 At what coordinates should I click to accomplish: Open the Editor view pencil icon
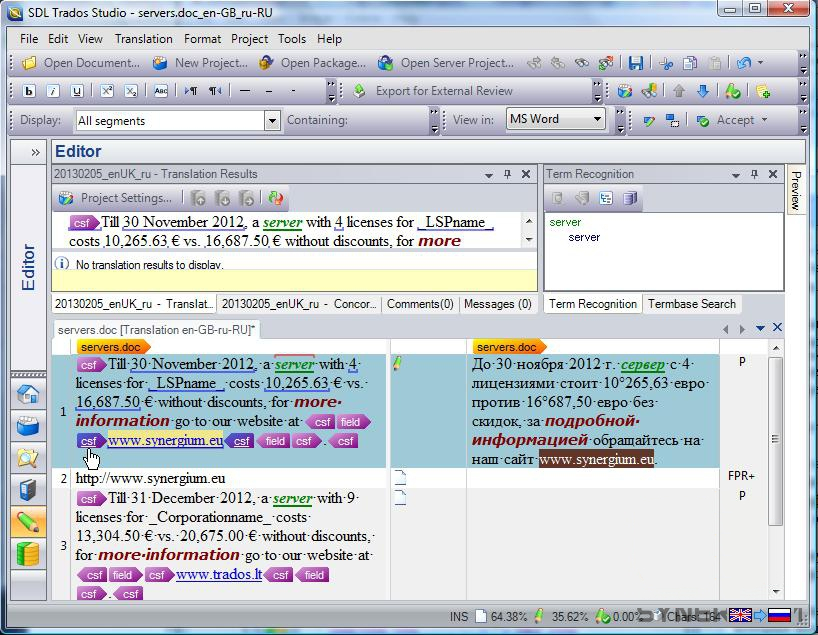[28, 522]
